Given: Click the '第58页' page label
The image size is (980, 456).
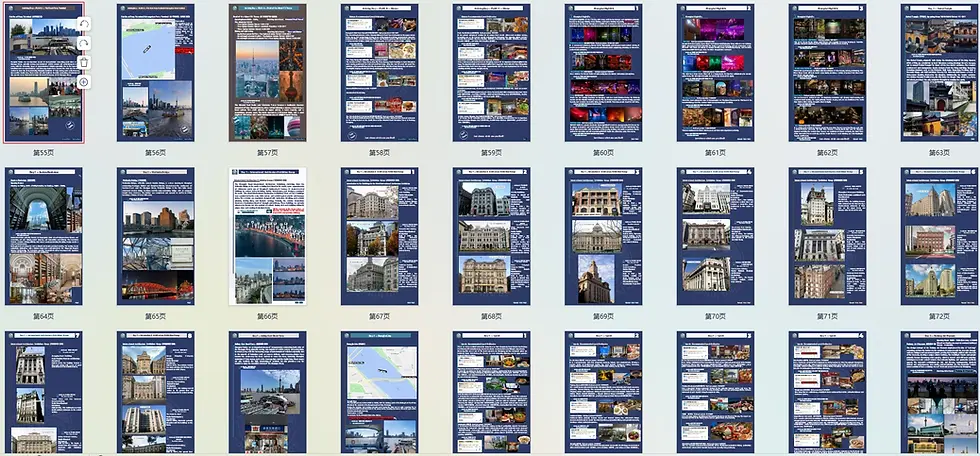Looking at the screenshot, I should pyautogui.click(x=379, y=152).
